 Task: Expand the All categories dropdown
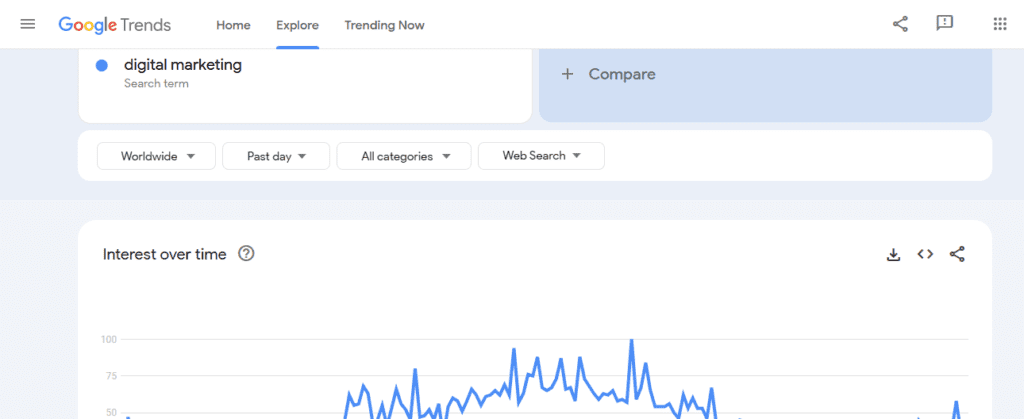pyautogui.click(x=403, y=156)
